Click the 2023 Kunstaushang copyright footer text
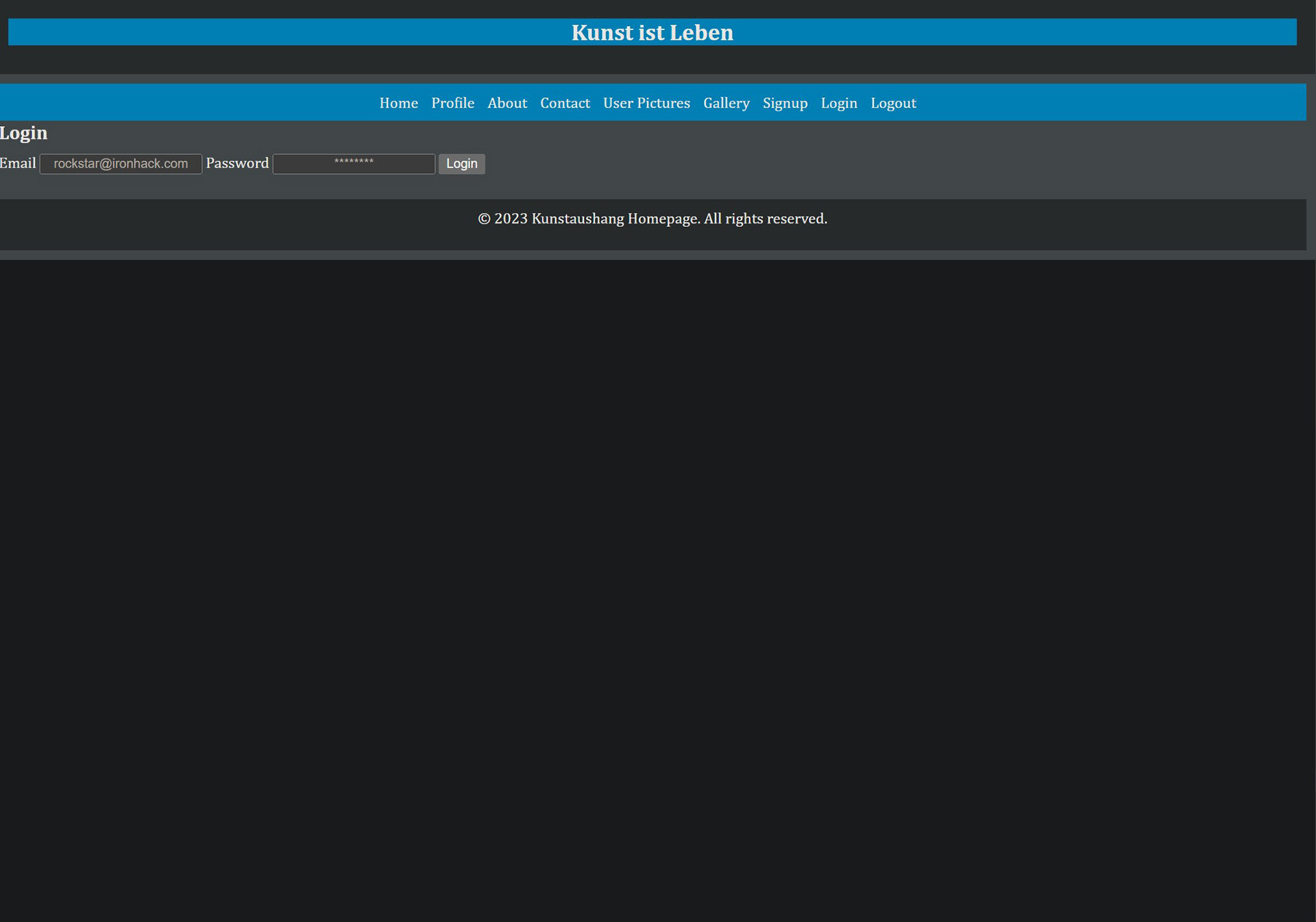 pos(653,219)
